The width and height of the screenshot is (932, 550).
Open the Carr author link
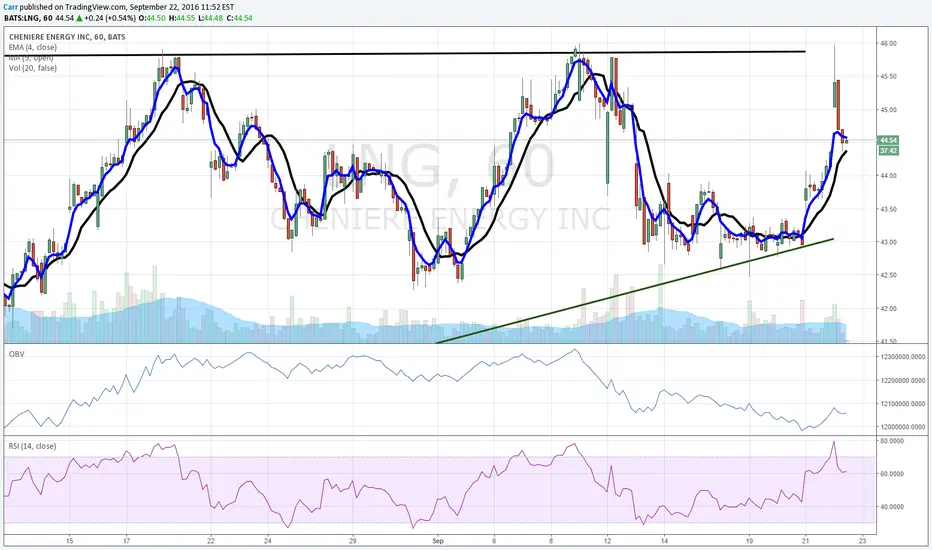coord(11,7)
